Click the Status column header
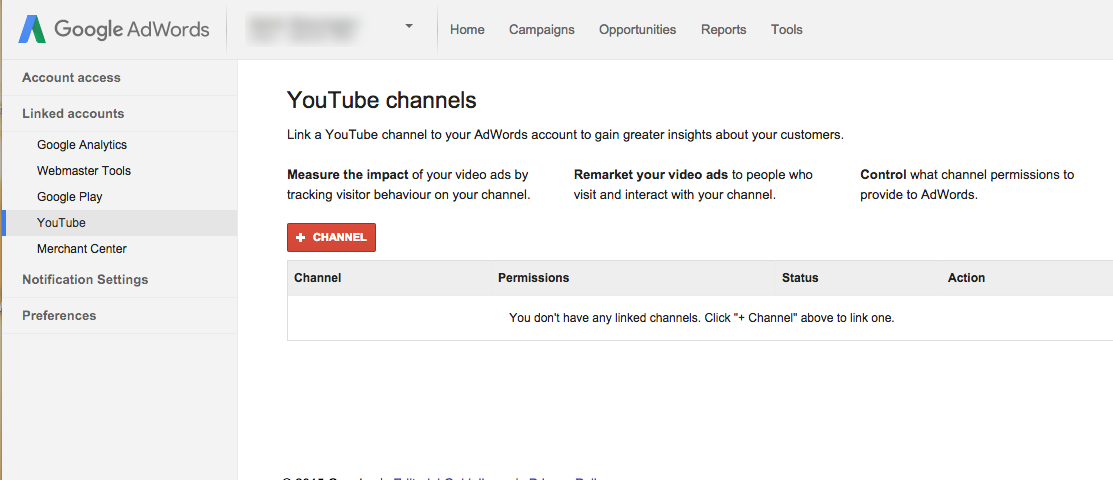Screen dimensions: 1113x480 point(800,278)
